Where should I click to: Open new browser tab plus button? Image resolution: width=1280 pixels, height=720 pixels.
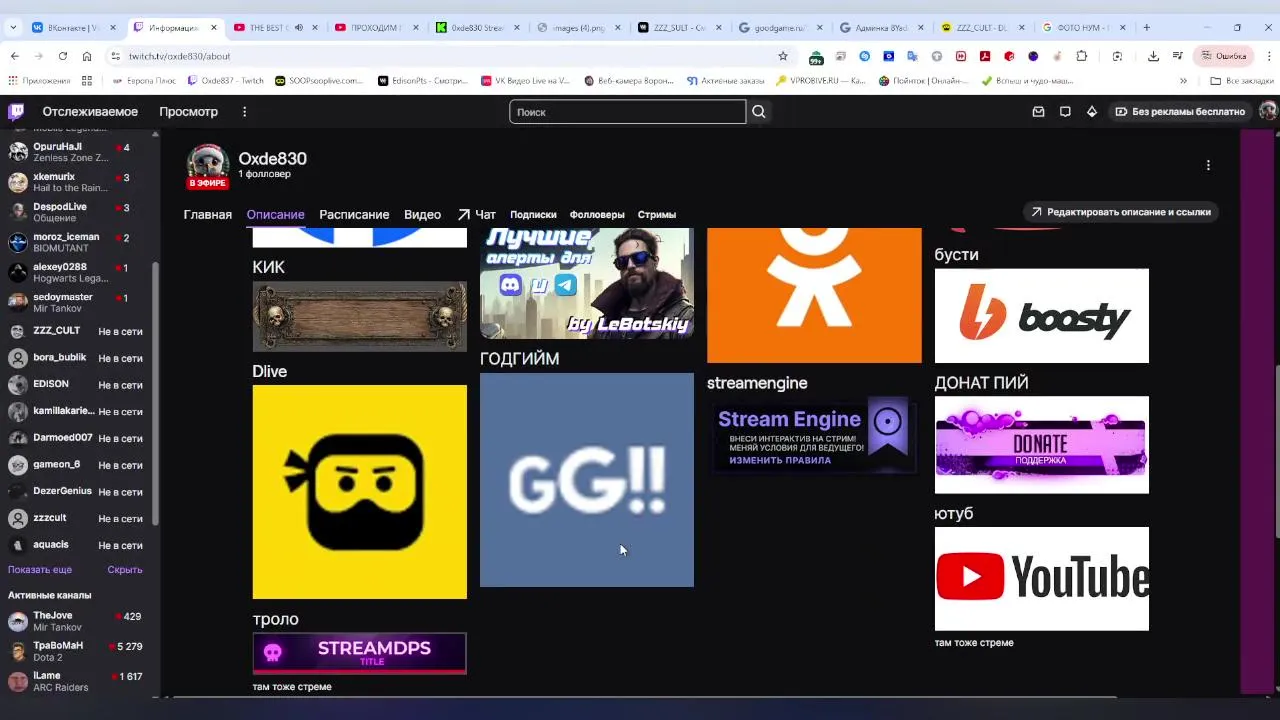(1146, 27)
